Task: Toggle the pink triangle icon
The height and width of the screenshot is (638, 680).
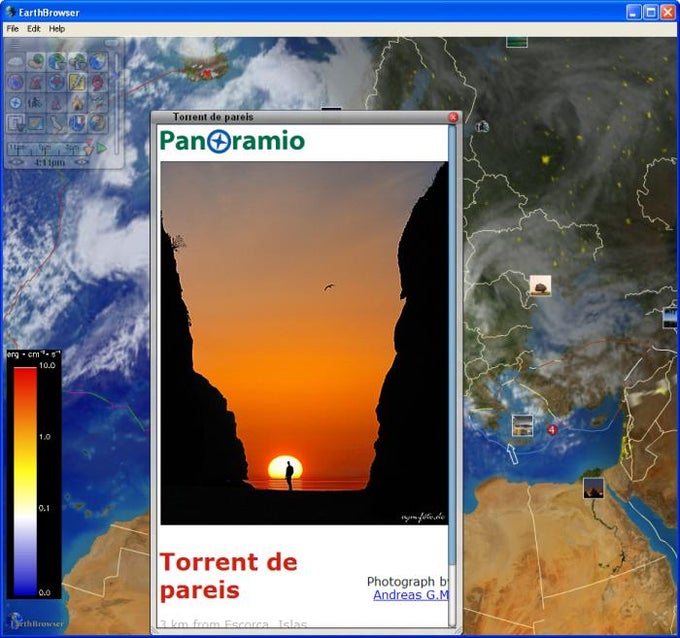Action: click(x=56, y=103)
